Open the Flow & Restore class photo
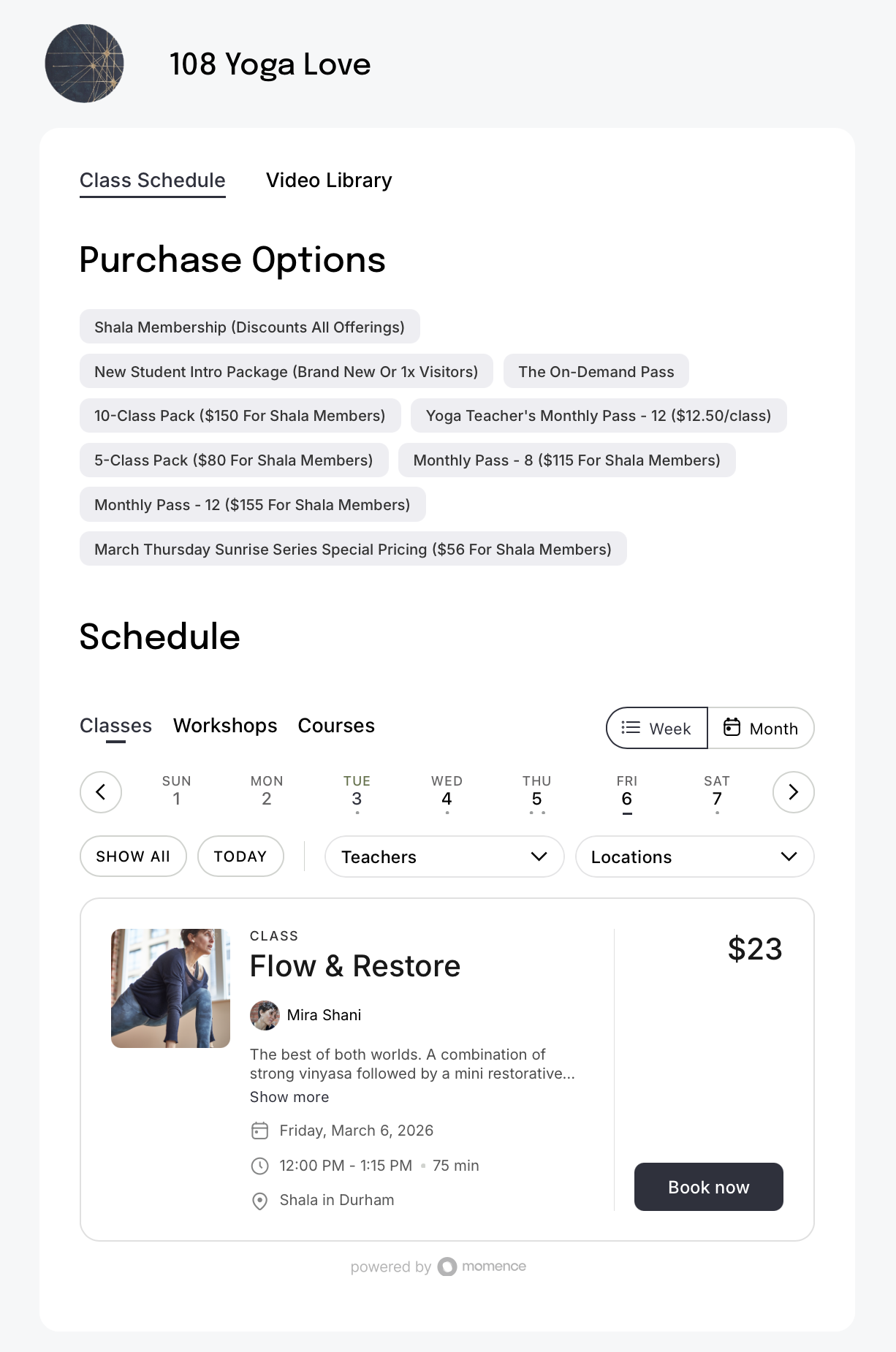Image resolution: width=896 pixels, height=1352 pixels. pyautogui.click(x=170, y=988)
